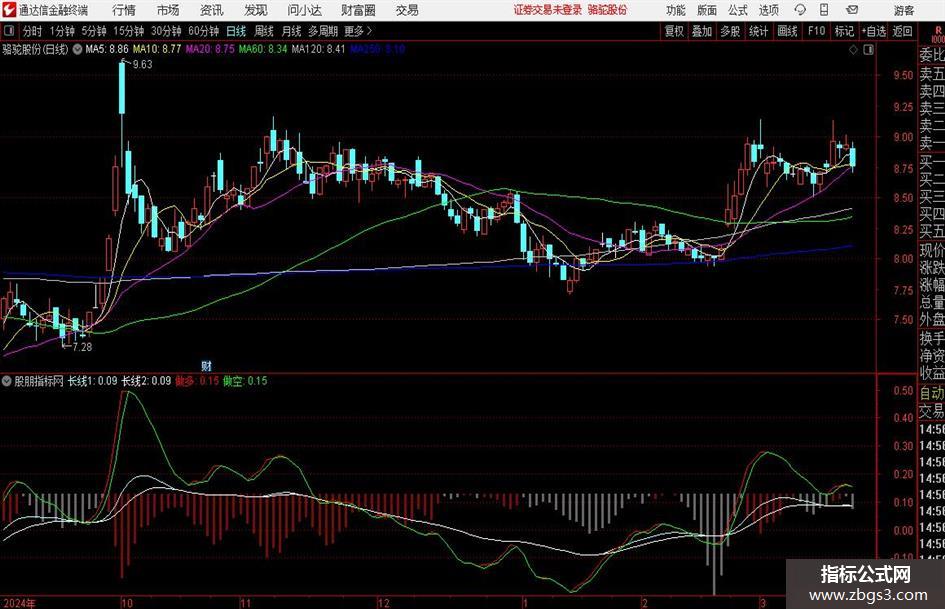Open the 财富圈 menu
The height and width of the screenshot is (609, 945).
click(x=358, y=10)
